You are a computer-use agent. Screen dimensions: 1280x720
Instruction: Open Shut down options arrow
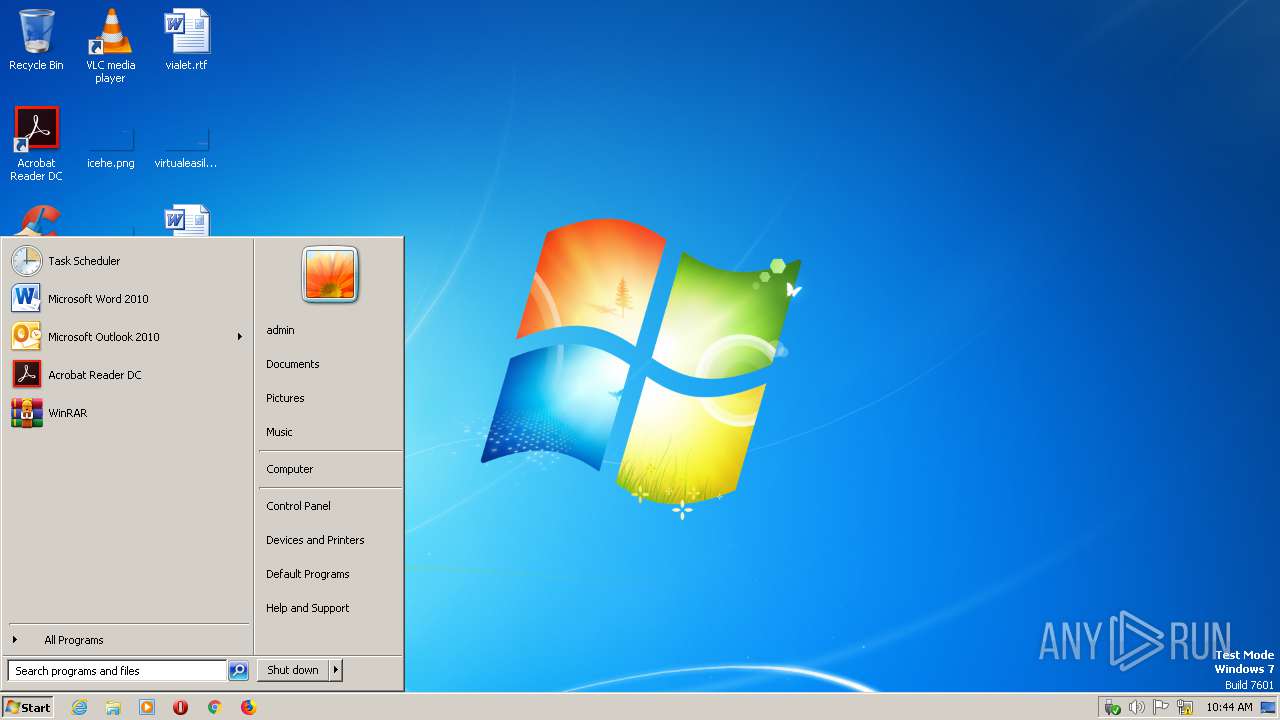click(x=336, y=670)
